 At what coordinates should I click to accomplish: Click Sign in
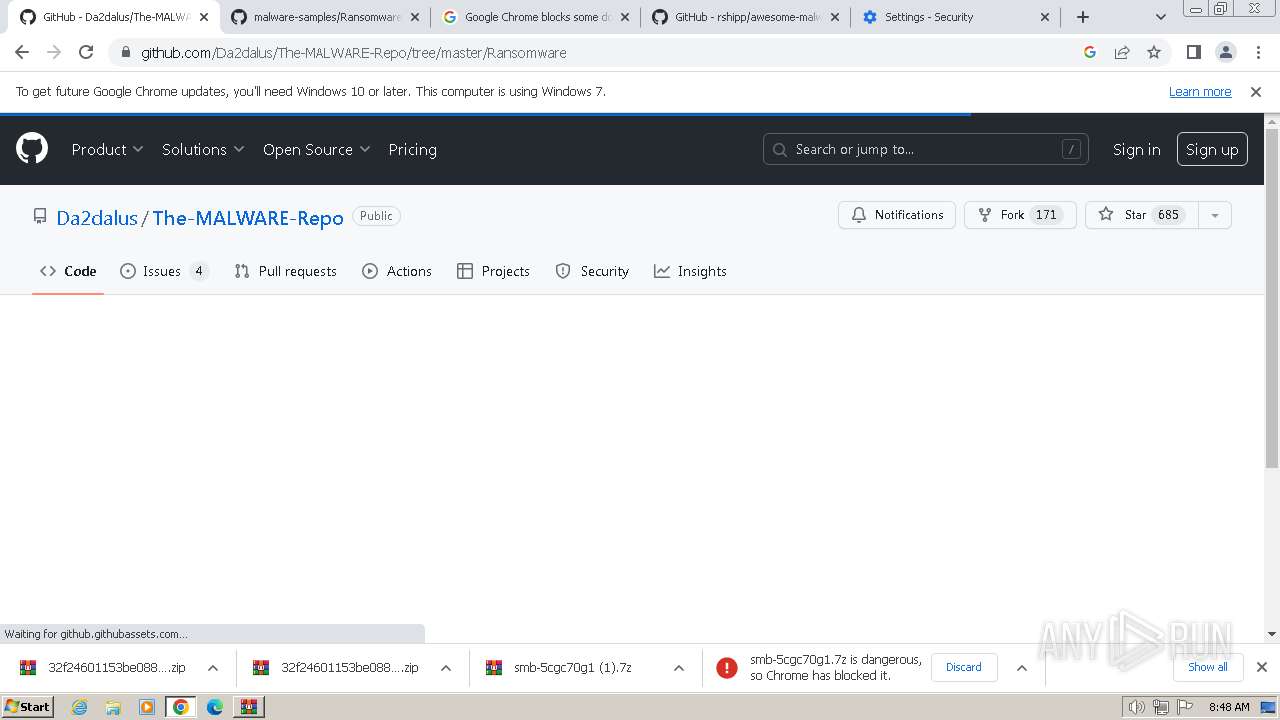(x=1136, y=149)
